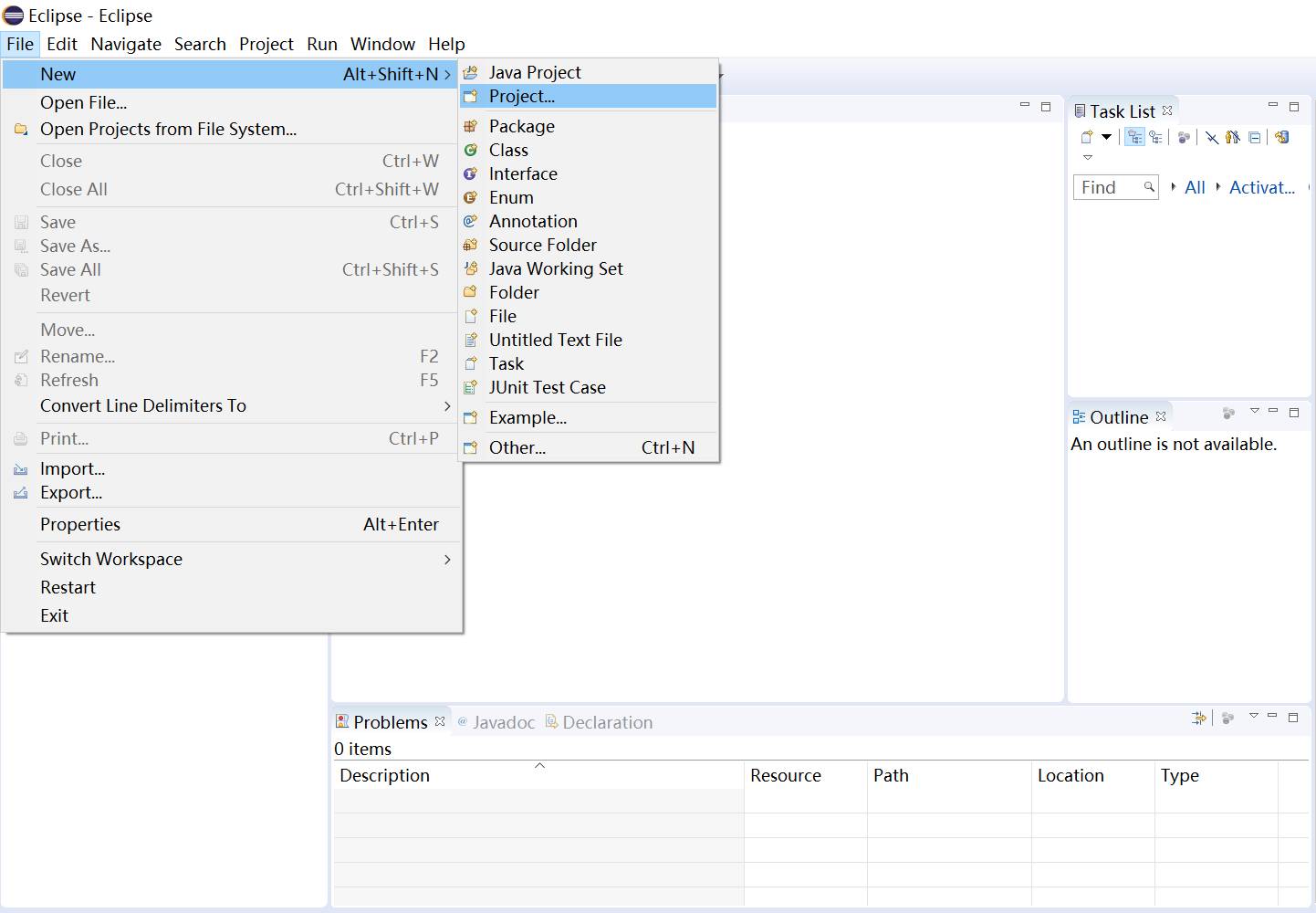Close the Task List tab
Screen dimensions: 1316x913
click(x=1167, y=110)
